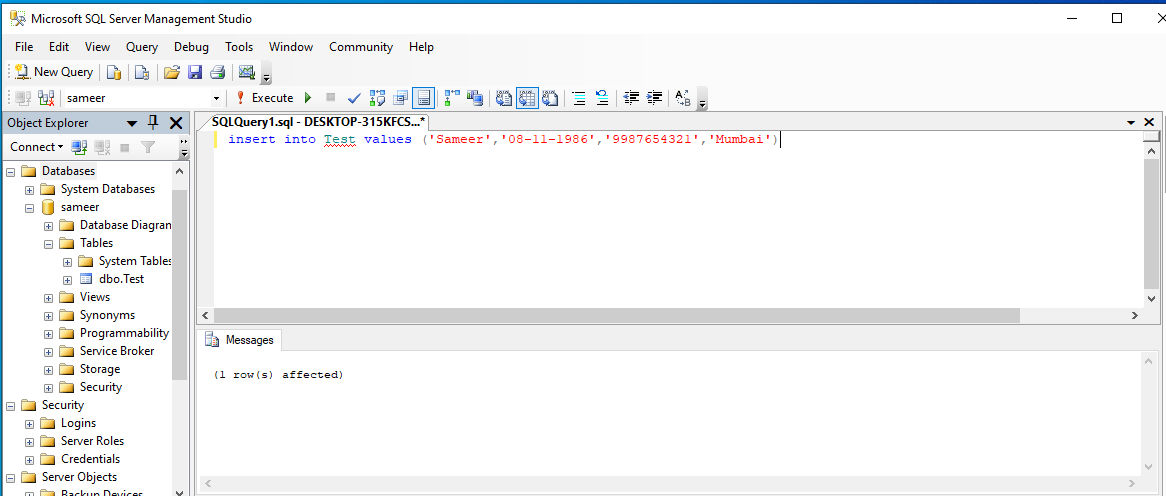This screenshot has height=496, width=1166.
Task: Open the Edit menu
Action: tap(59, 47)
